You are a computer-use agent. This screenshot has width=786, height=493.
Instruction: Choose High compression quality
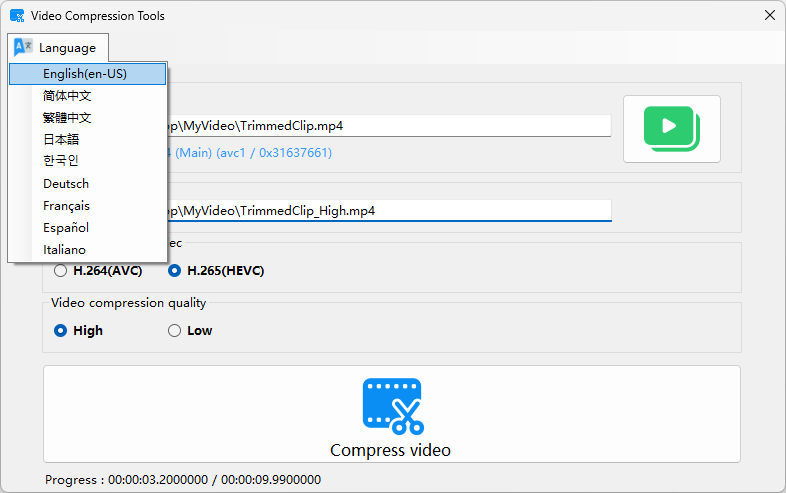coord(78,331)
